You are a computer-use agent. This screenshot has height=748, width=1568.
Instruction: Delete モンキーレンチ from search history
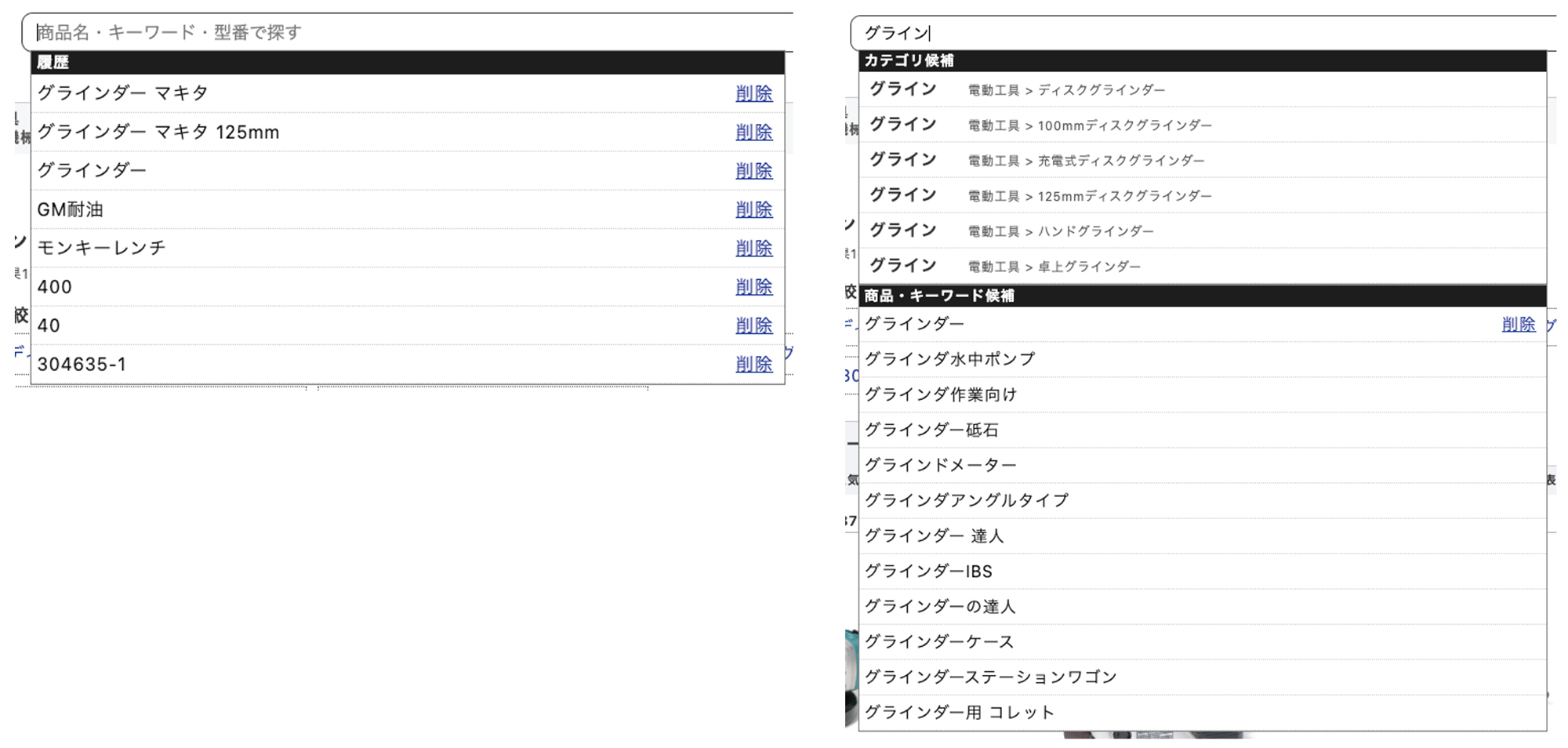pos(753,248)
